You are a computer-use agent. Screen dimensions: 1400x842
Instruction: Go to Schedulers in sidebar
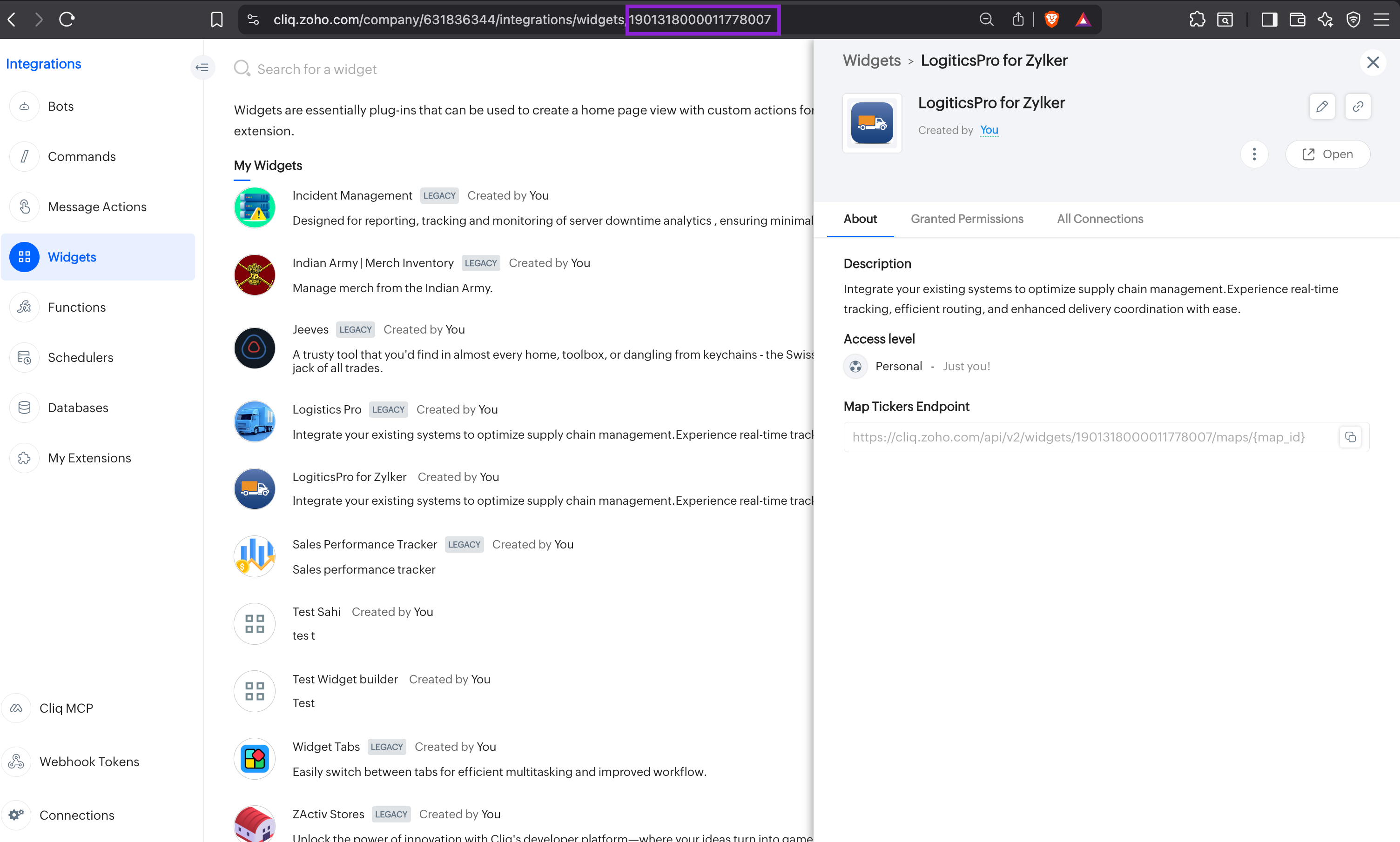[x=97, y=357]
